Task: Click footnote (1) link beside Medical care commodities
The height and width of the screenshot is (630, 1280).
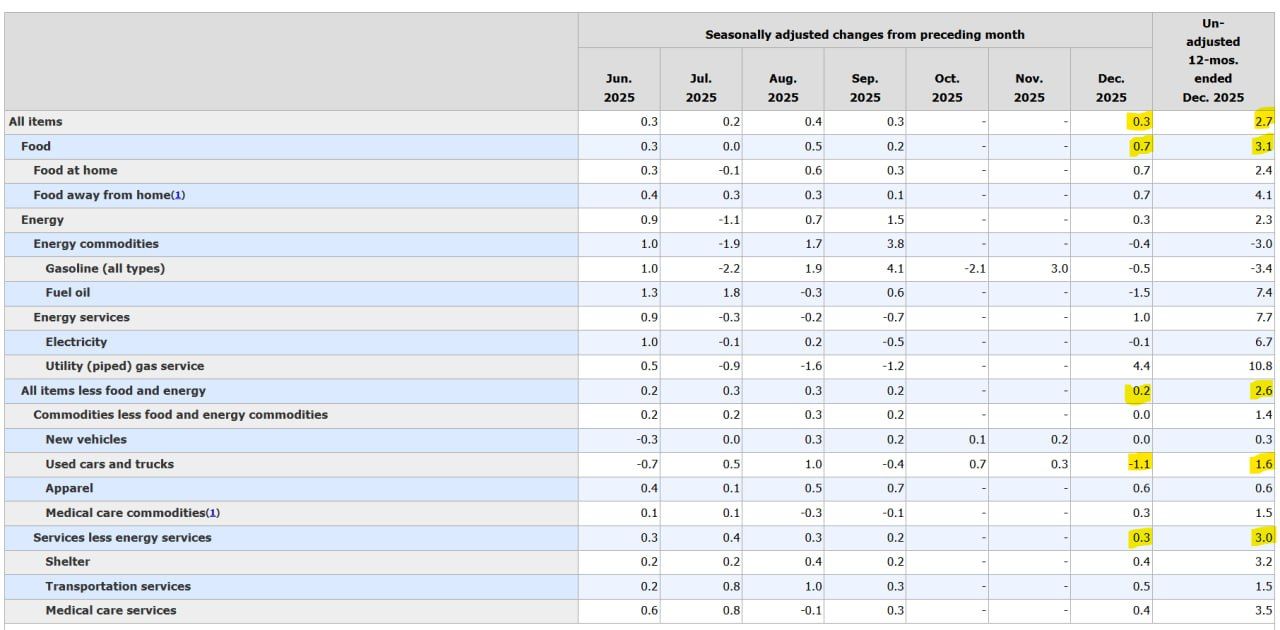Action: pyautogui.click(x=212, y=513)
